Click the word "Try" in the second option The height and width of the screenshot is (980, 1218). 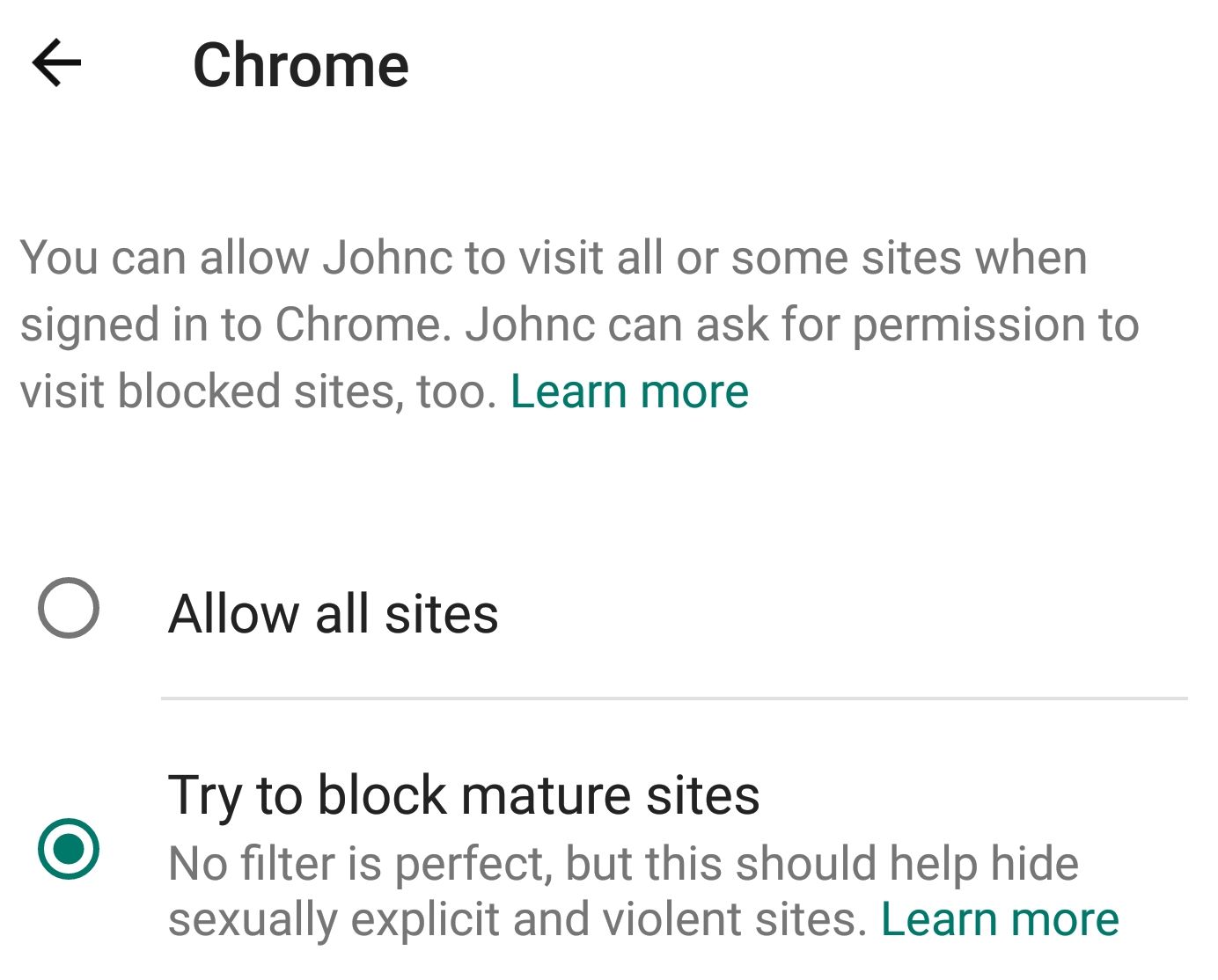(x=203, y=795)
